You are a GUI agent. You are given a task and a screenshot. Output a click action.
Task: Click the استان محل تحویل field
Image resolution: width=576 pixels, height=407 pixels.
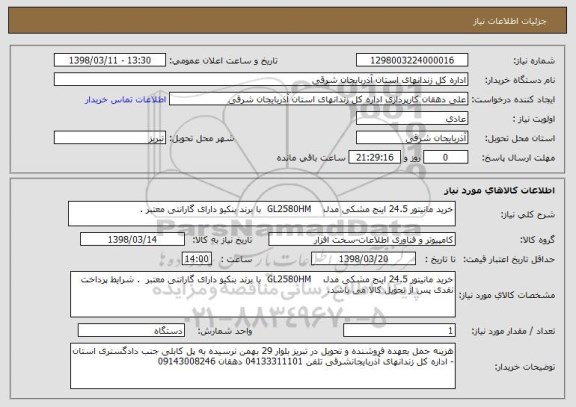pos(412,138)
